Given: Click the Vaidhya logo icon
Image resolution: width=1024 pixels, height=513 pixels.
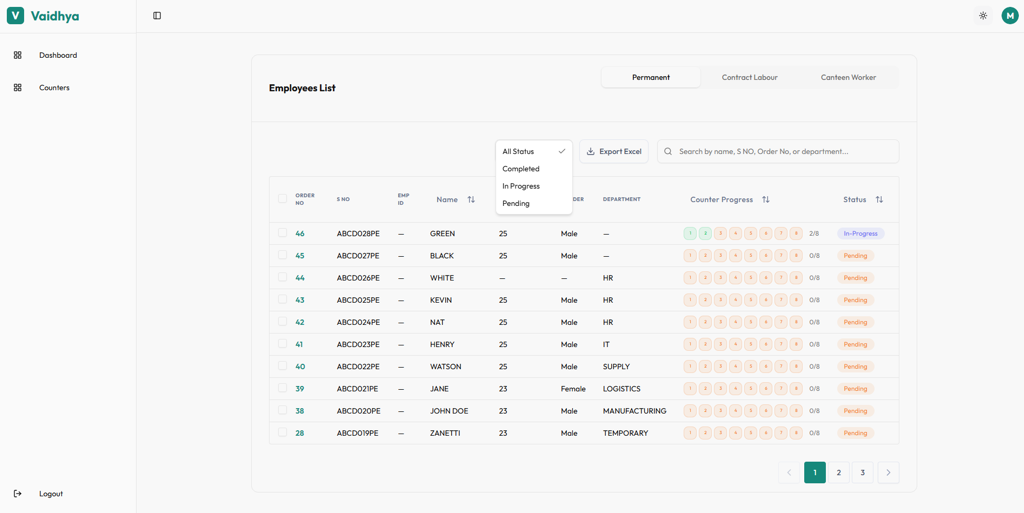Looking at the screenshot, I should click(x=16, y=16).
